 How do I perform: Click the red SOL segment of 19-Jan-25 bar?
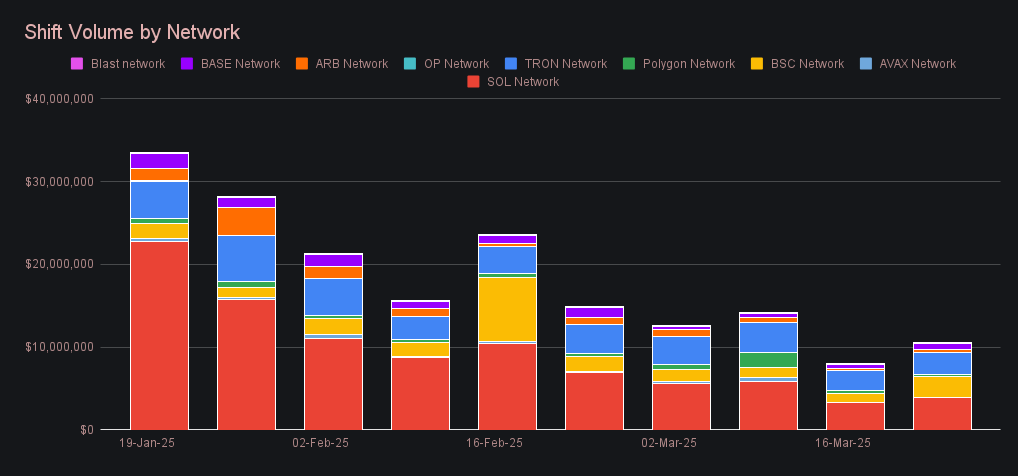(x=160, y=335)
